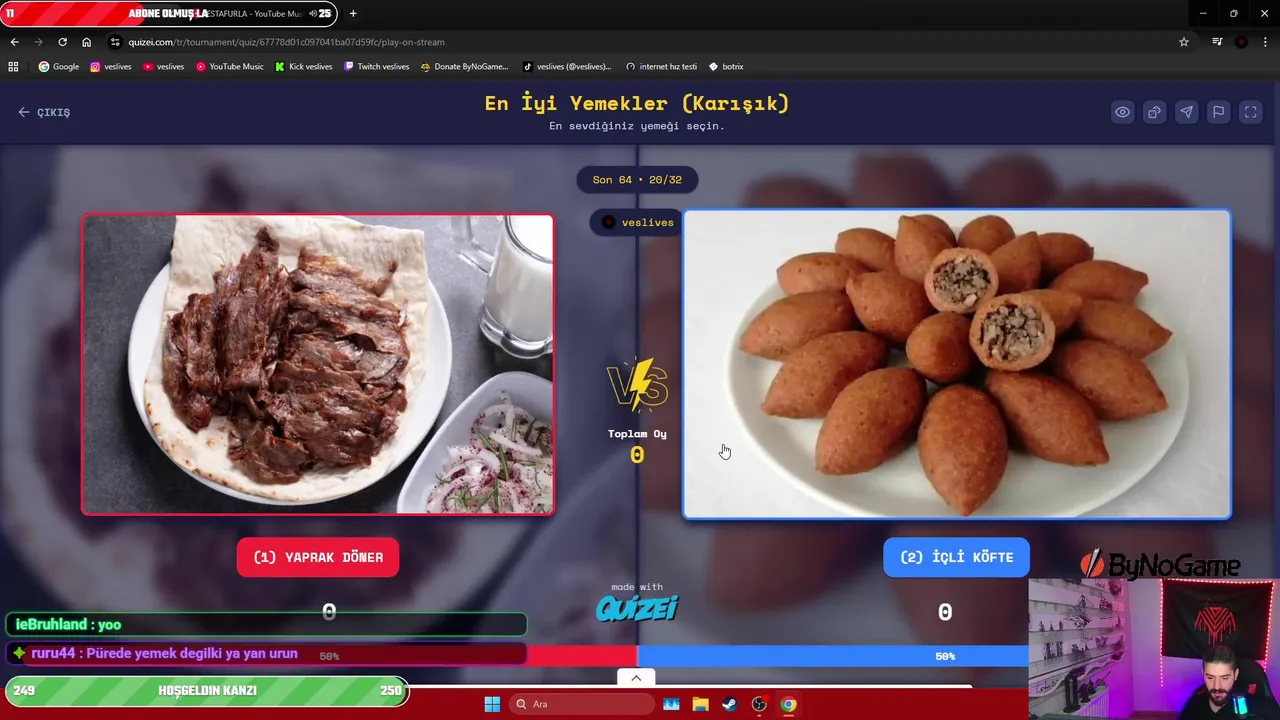The image size is (1280, 720).
Task: Focus the quizei.com address bar
Action: [x=640, y=42]
